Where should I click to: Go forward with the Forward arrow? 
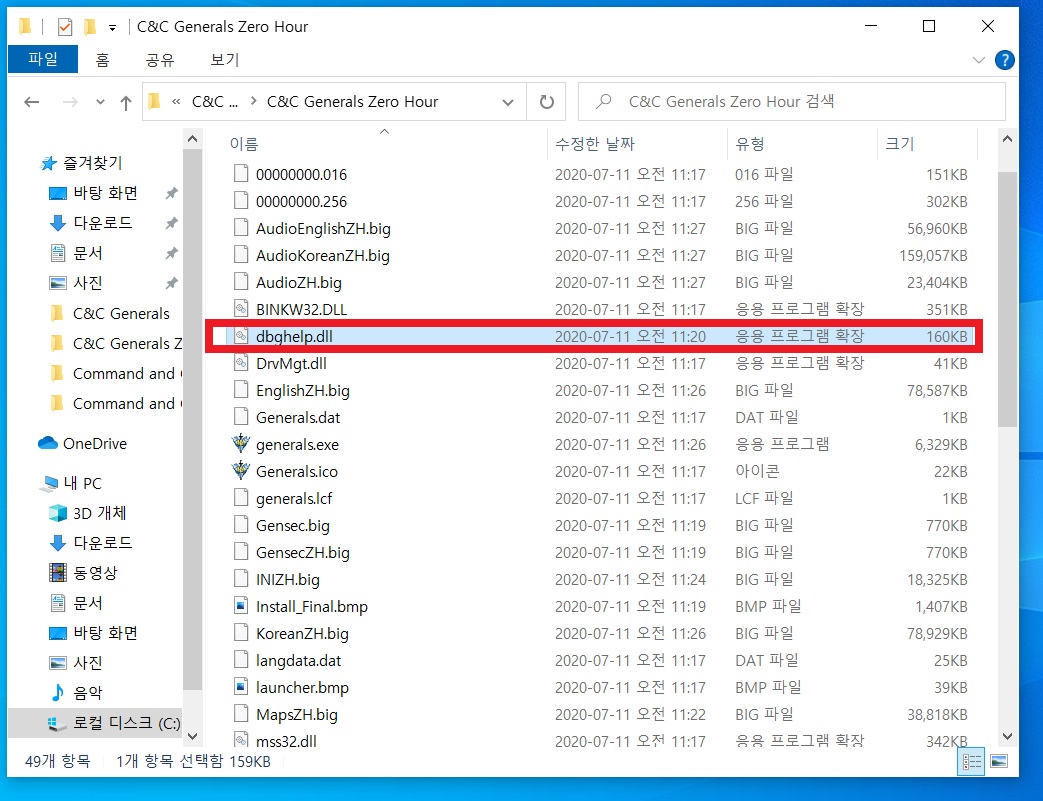pyautogui.click(x=70, y=102)
